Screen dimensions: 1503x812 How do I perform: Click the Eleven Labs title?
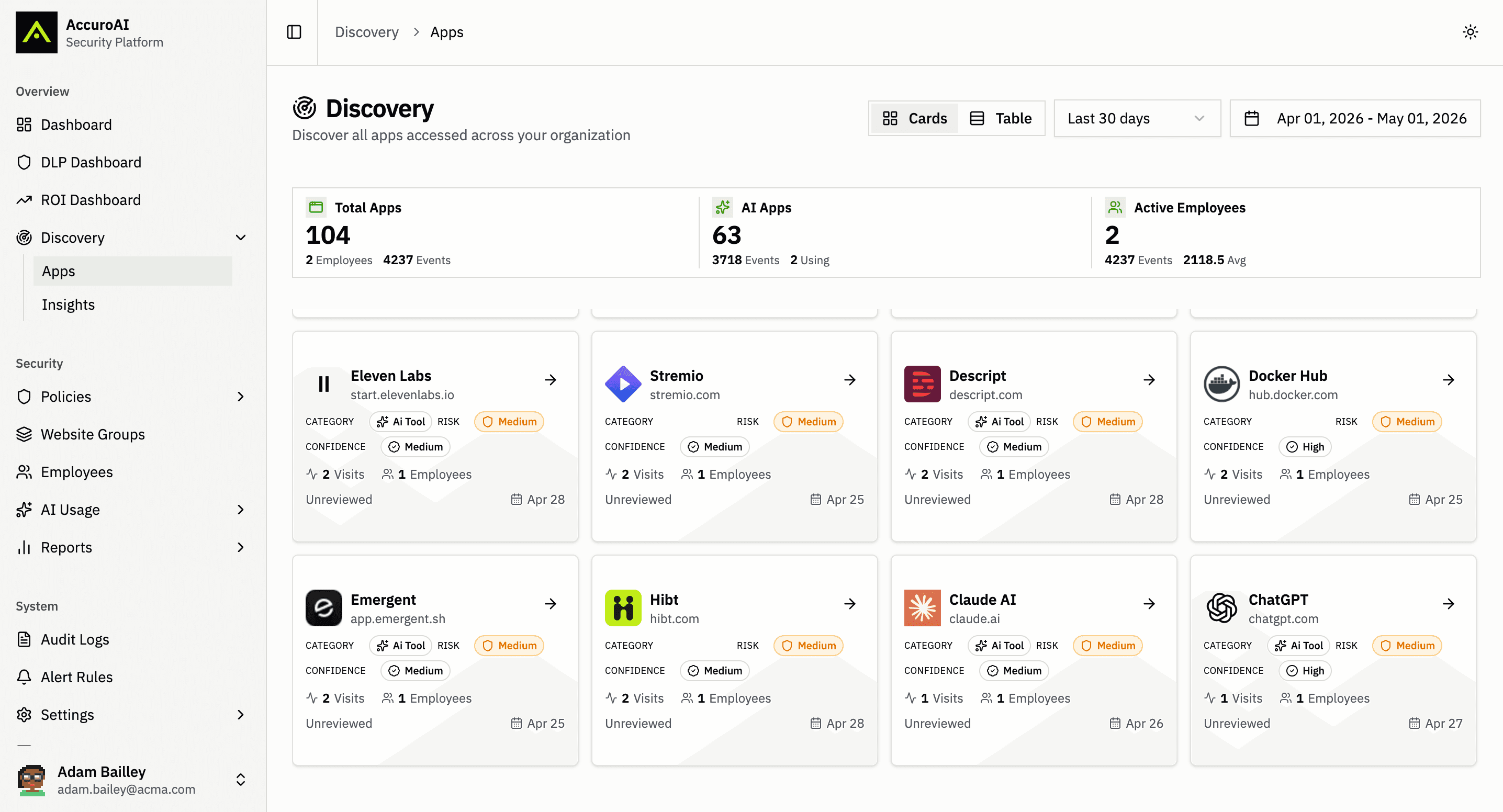390,376
